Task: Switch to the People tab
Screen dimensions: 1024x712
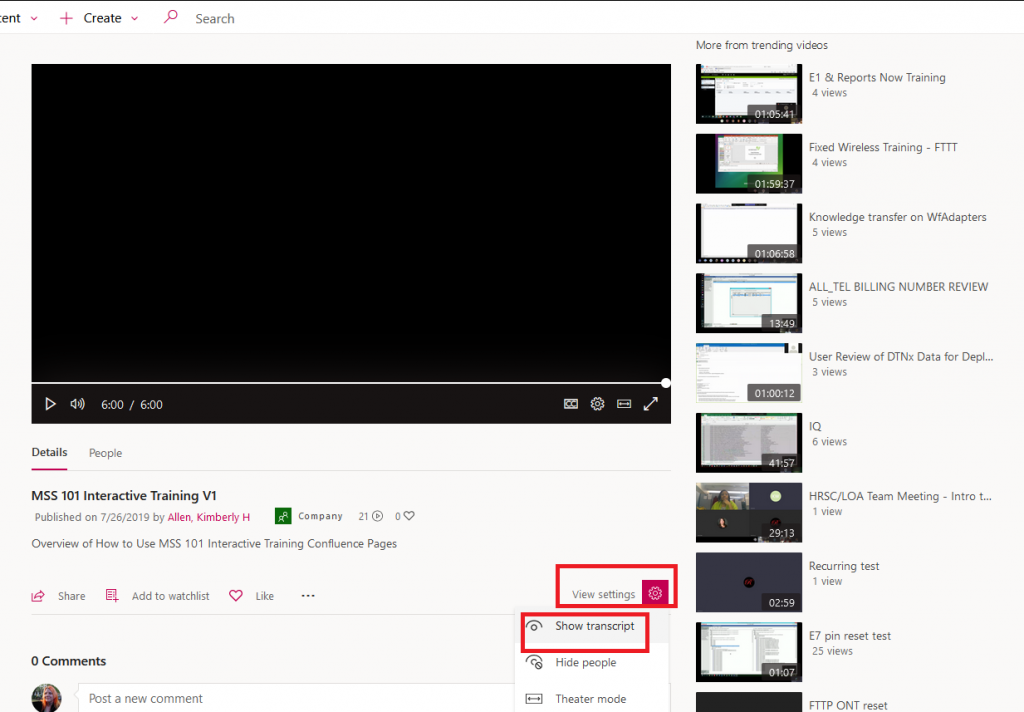Action: click(x=105, y=453)
